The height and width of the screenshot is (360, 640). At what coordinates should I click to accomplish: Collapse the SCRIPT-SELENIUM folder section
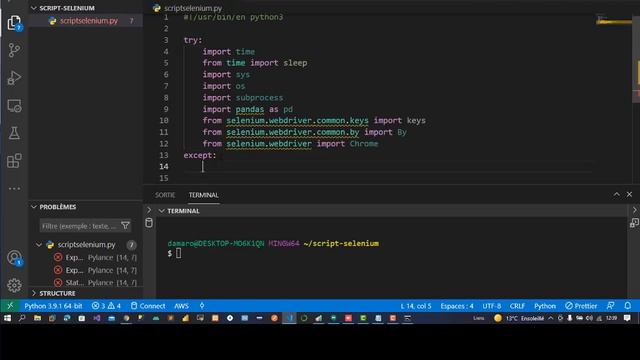click(x=34, y=8)
